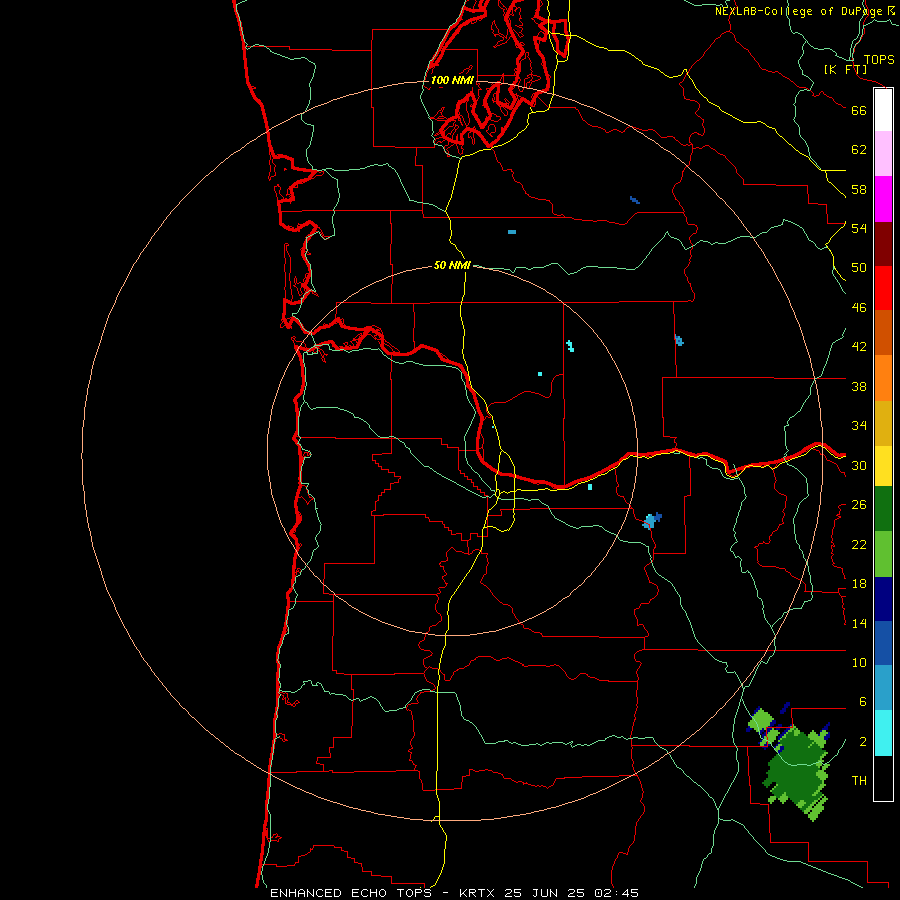Viewport: 900px width, 900px height.
Task: Click the '30' scale label
Action: 859,465
